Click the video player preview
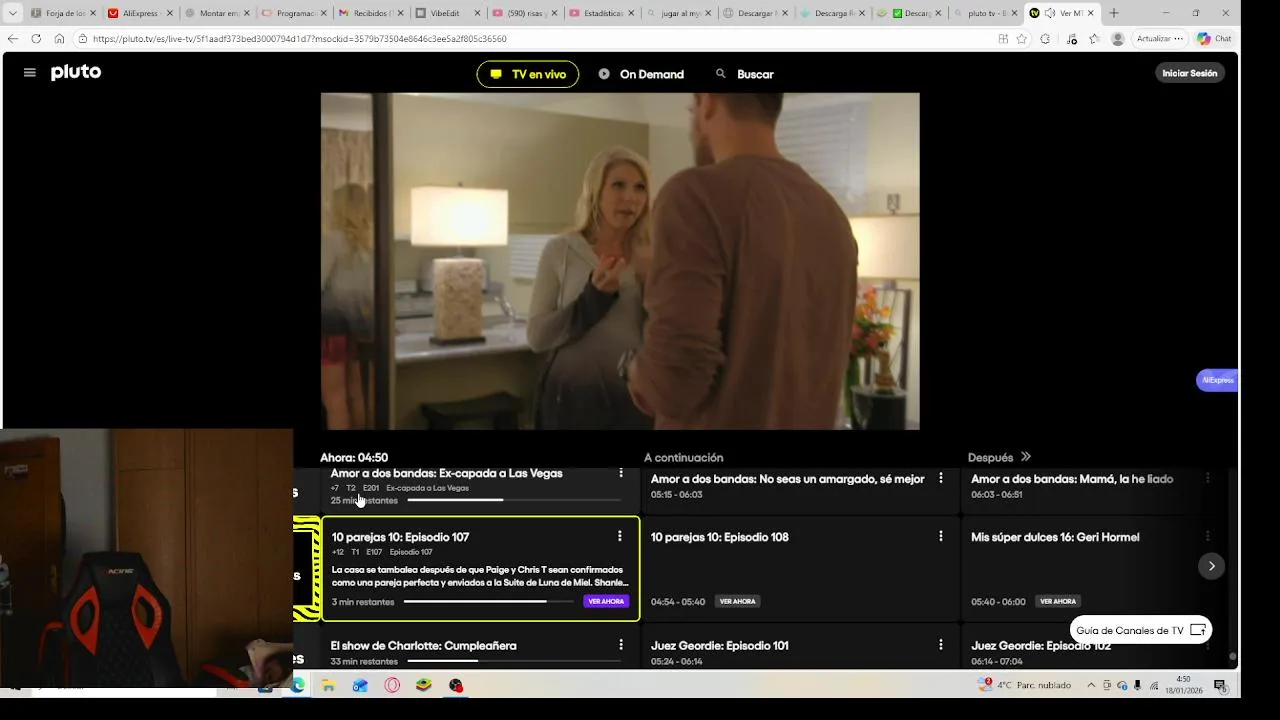This screenshot has height=720, width=1280. 620,261
